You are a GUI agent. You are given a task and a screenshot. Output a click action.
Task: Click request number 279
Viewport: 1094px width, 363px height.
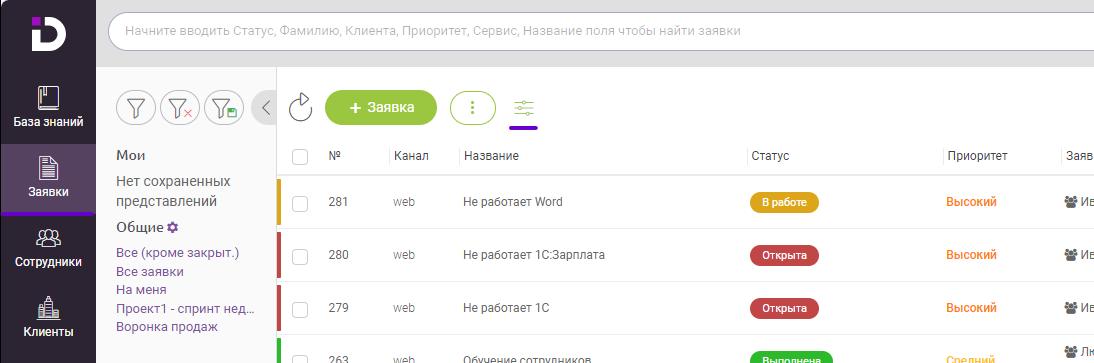pos(338,308)
